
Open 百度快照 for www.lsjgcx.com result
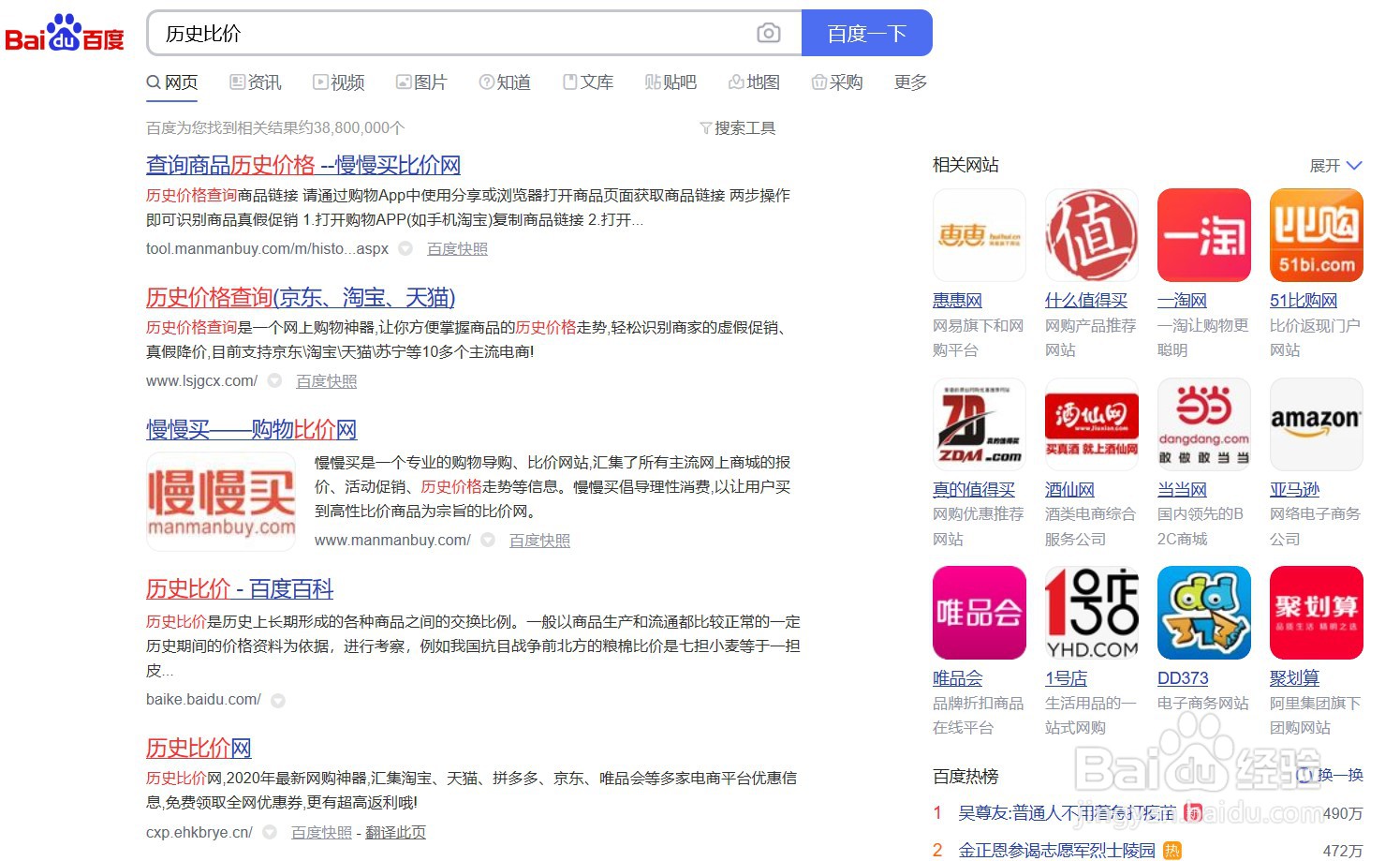click(x=327, y=380)
